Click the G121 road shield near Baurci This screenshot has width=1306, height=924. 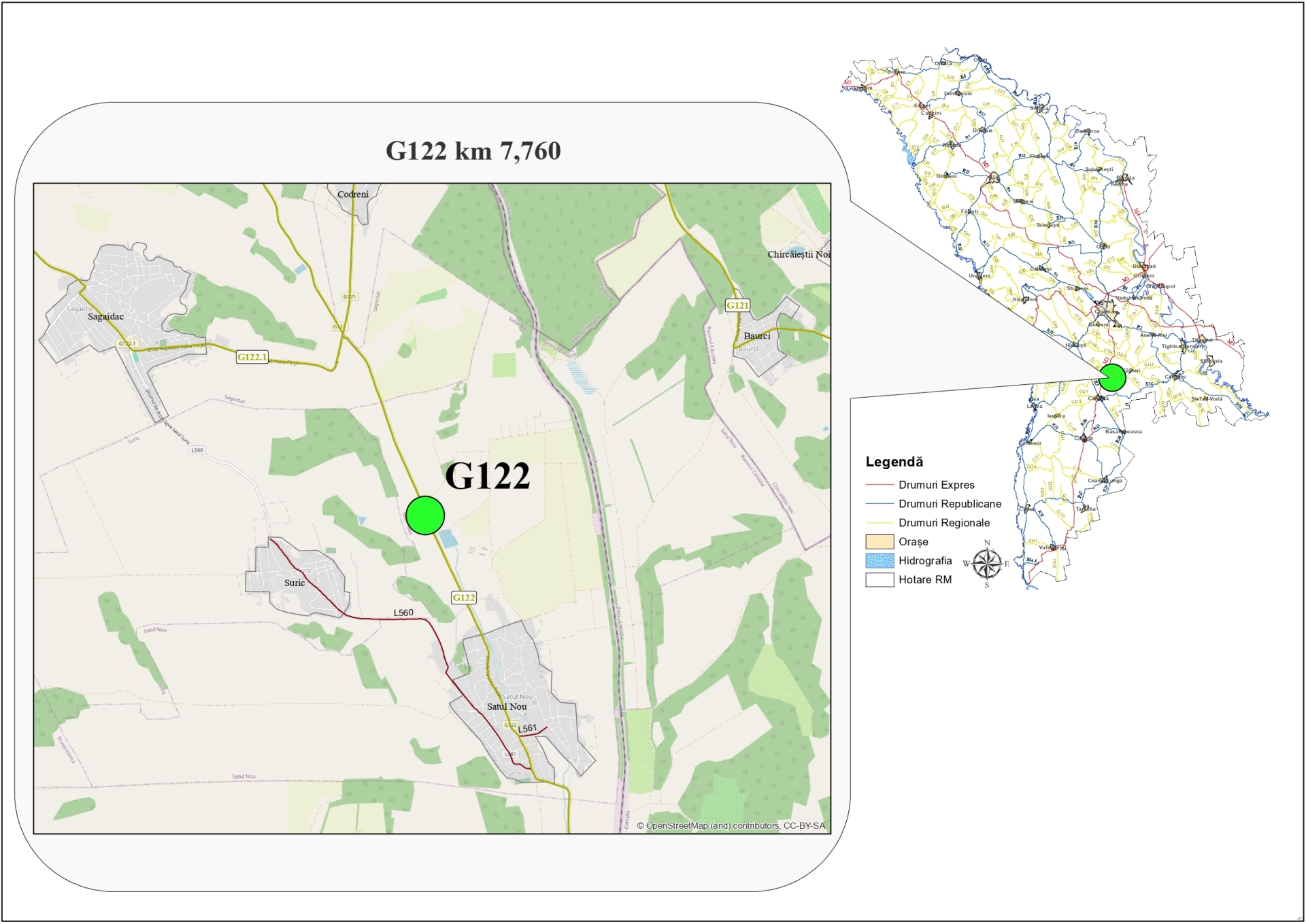point(737,305)
